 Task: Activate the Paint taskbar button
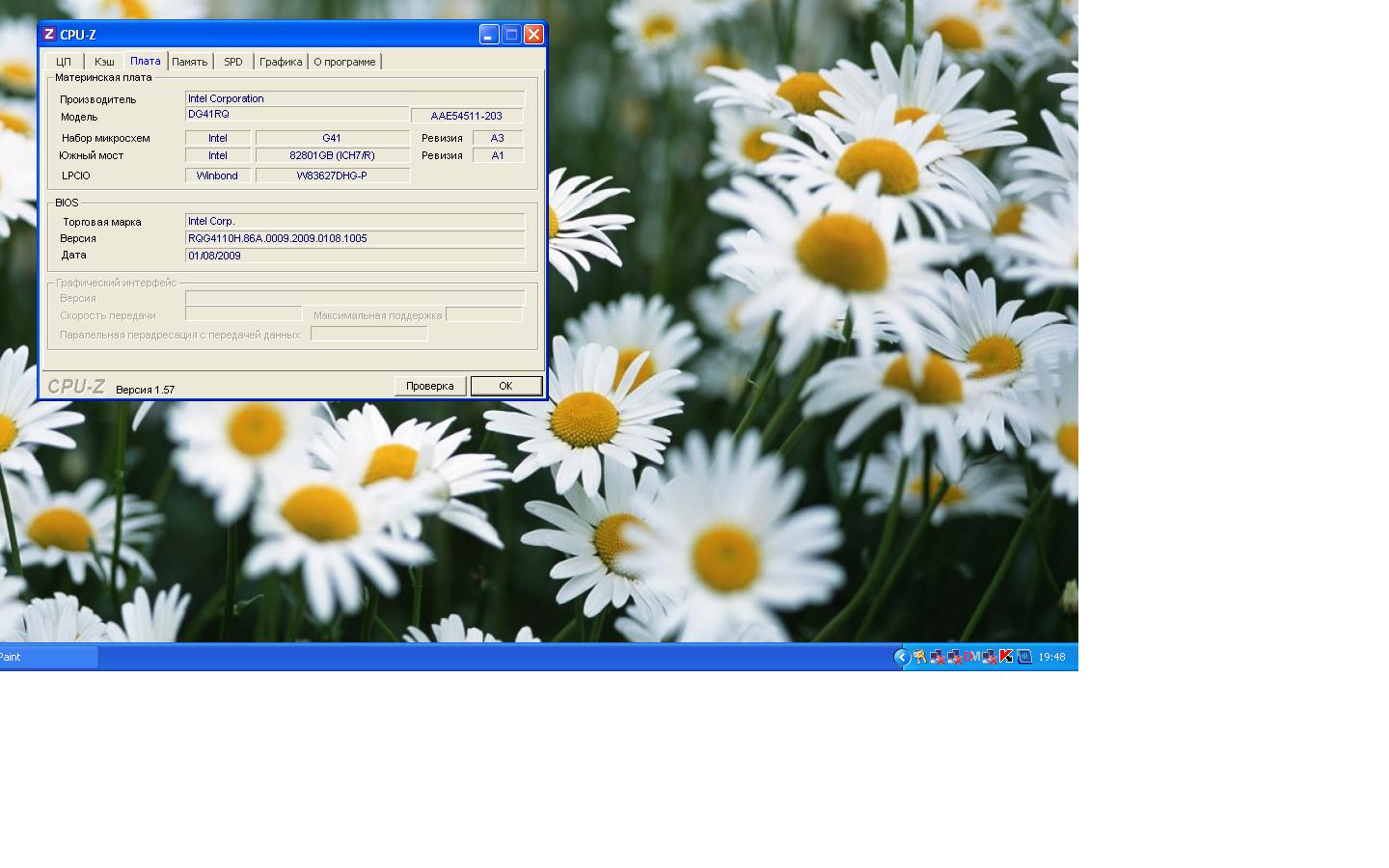tap(46, 657)
